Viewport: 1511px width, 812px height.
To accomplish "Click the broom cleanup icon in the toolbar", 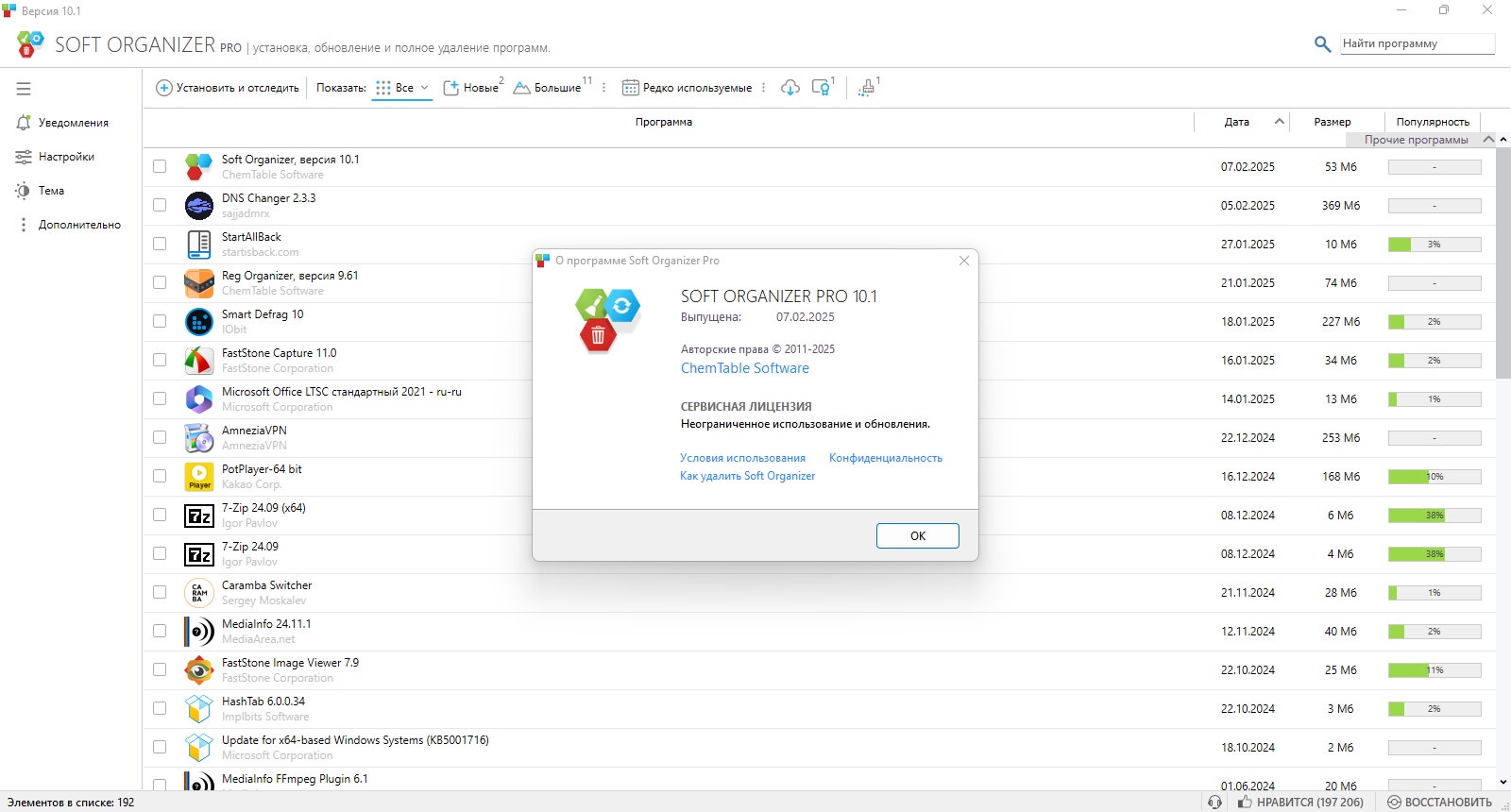I will [866, 88].
